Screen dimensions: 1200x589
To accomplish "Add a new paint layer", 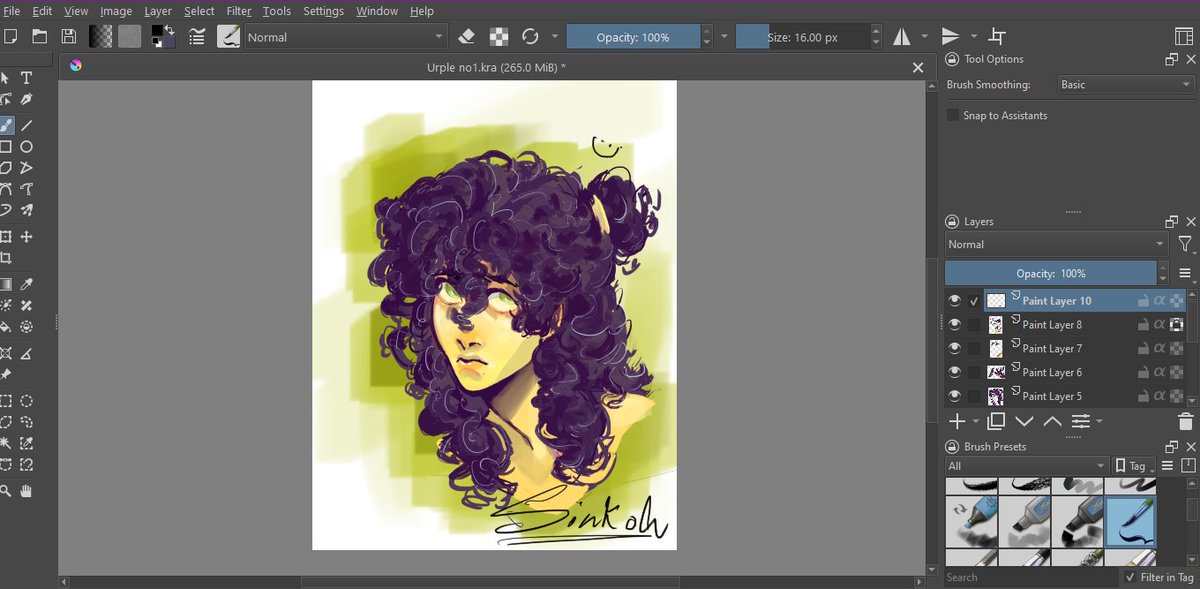I will coord(957,421).
